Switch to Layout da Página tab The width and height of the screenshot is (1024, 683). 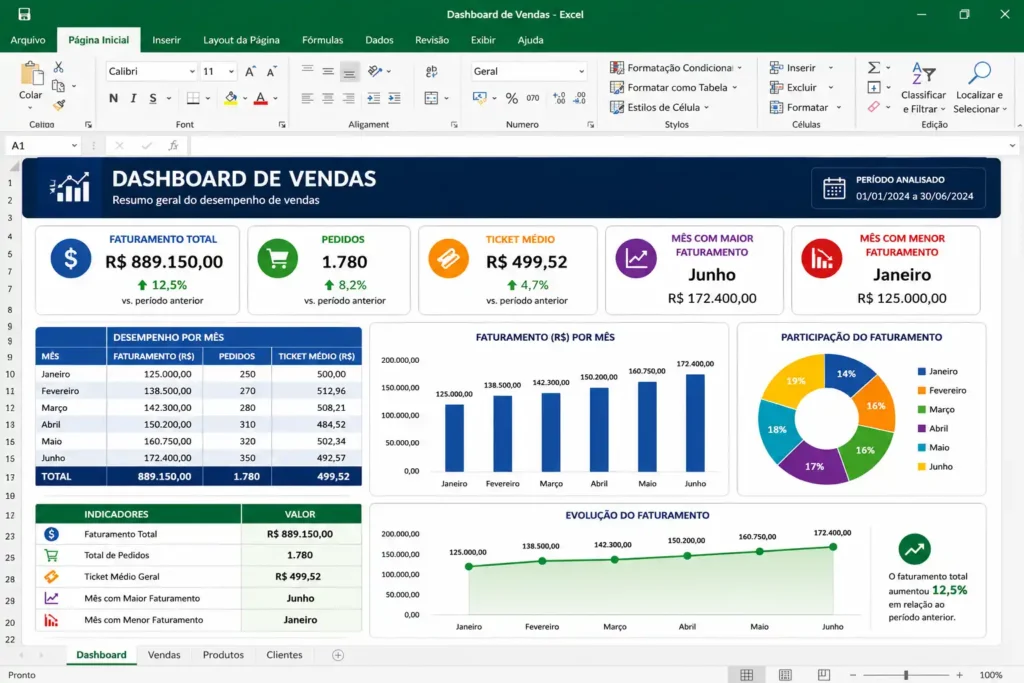point(241,40)
